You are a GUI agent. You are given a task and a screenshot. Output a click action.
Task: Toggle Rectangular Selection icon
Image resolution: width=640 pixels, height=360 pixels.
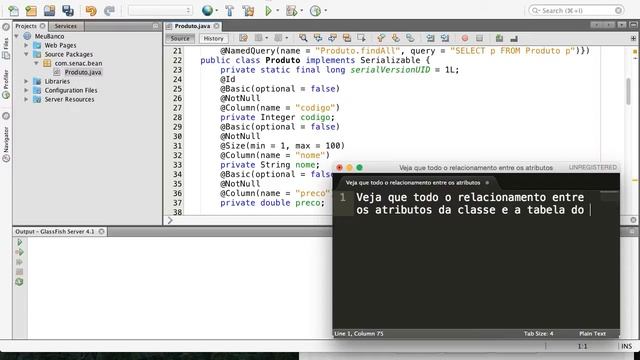[361, 38]
